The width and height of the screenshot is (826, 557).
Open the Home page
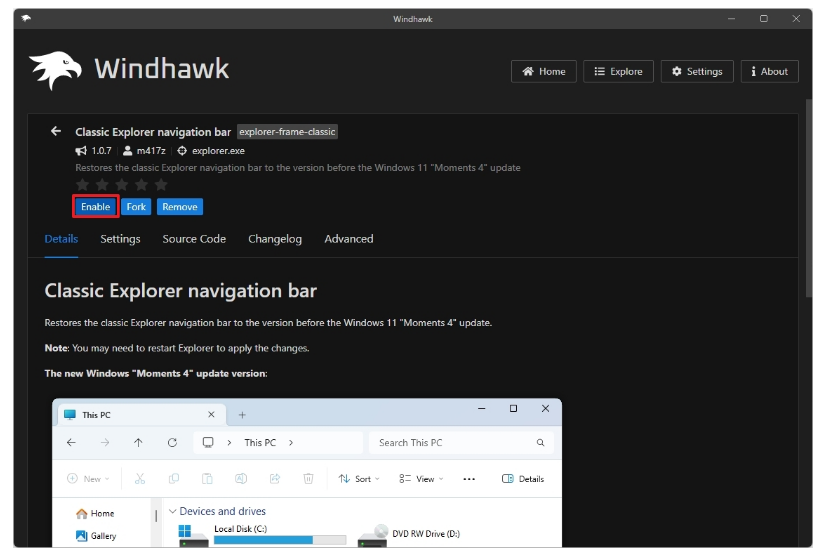pyautogui.click(x=543, y=72)
